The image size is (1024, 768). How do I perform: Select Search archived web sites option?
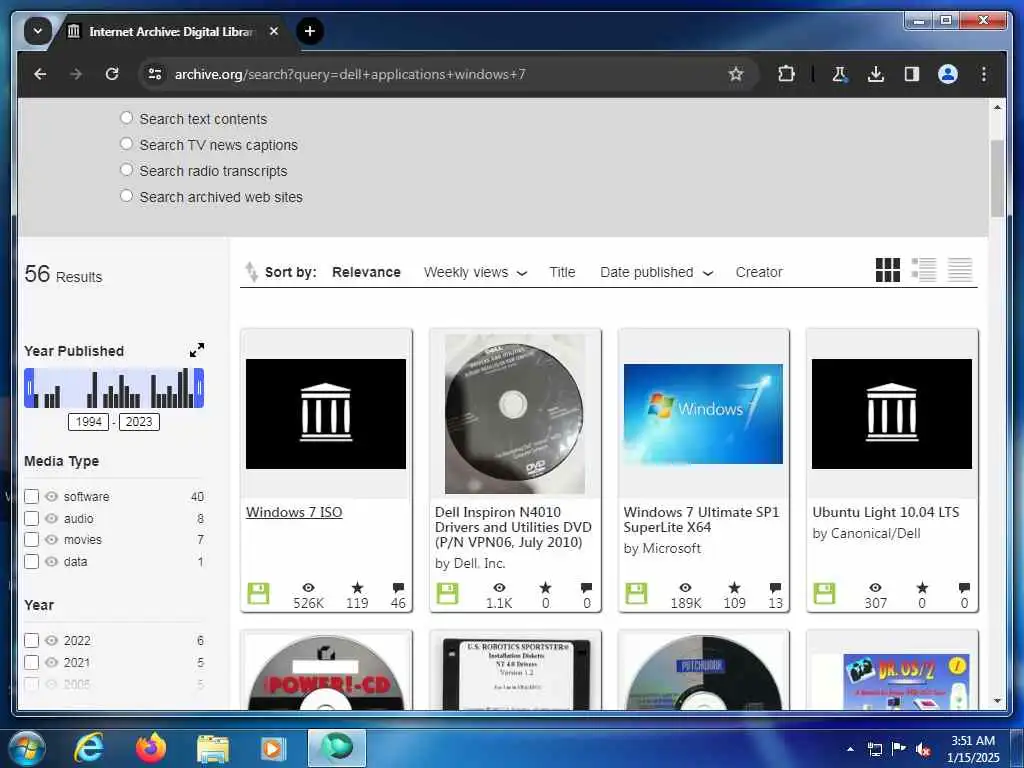pos(127,196)
